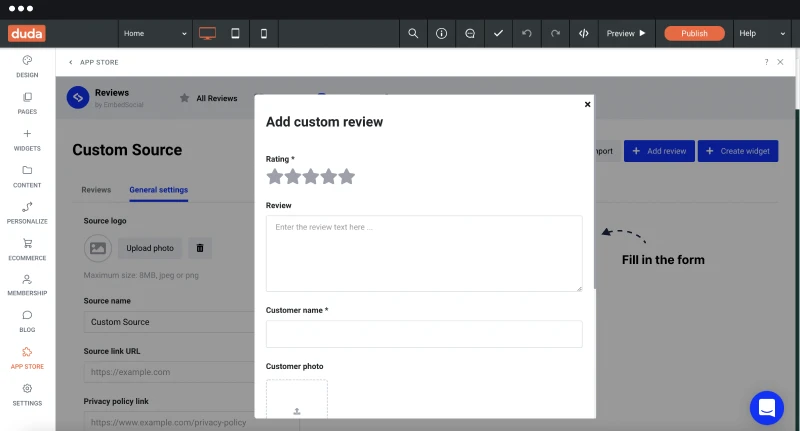Delete source logo with trash icon

(x=200, y=248)
